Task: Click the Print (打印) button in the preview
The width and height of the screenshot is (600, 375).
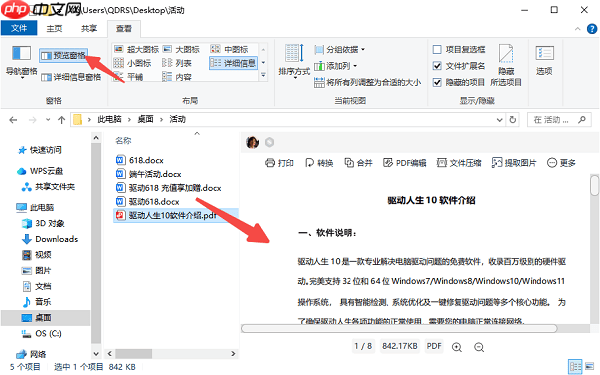Action: (x=279, y=163)
